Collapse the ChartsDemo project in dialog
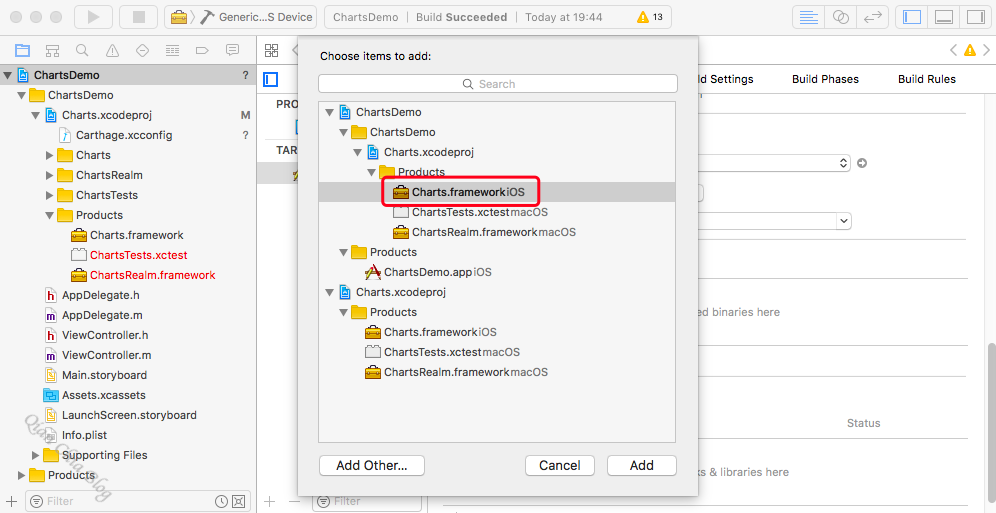Image resolution: width=996 pixels, height=513 pixels. [x=330, y=112]
